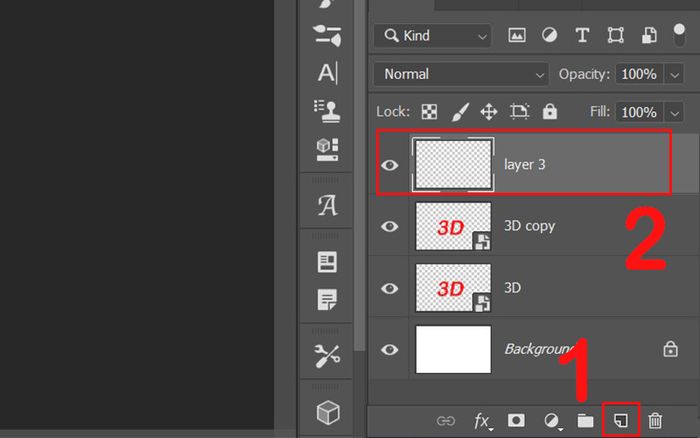Click the 'layer 3' layer name
700x438 pixels.
click(x=525, y=165)
